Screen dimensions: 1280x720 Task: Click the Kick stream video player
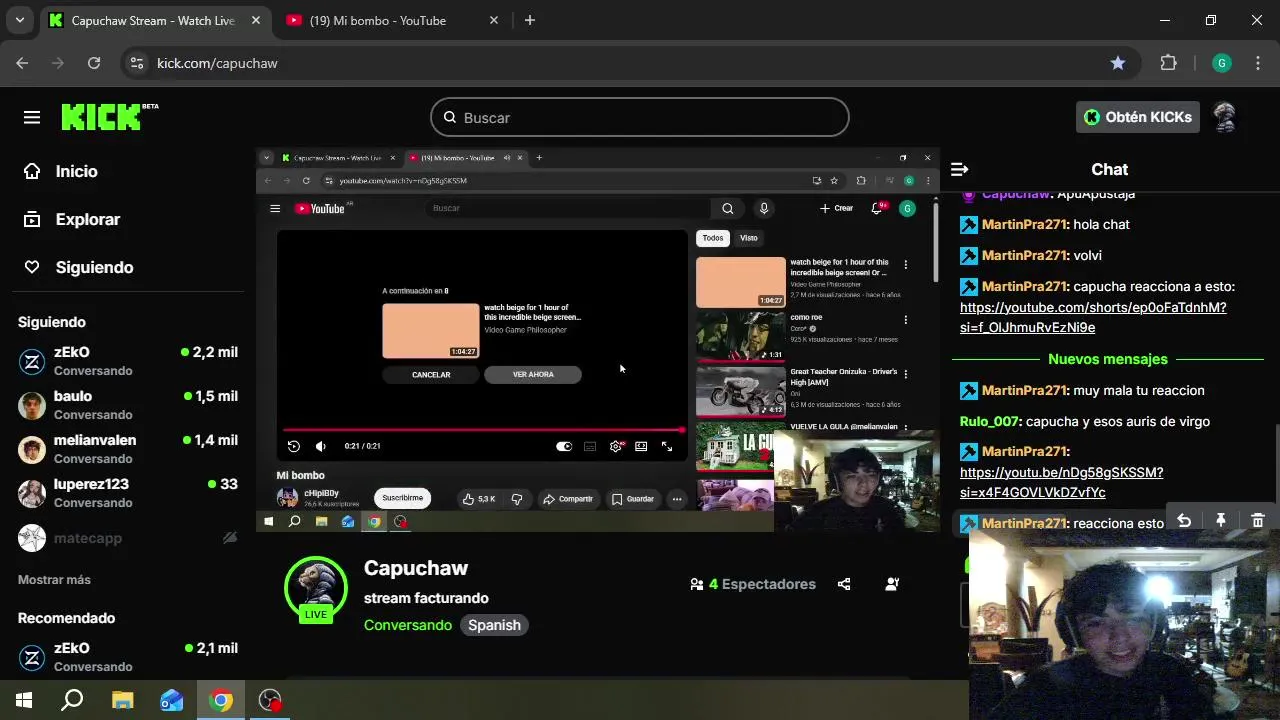pos(597,339)
